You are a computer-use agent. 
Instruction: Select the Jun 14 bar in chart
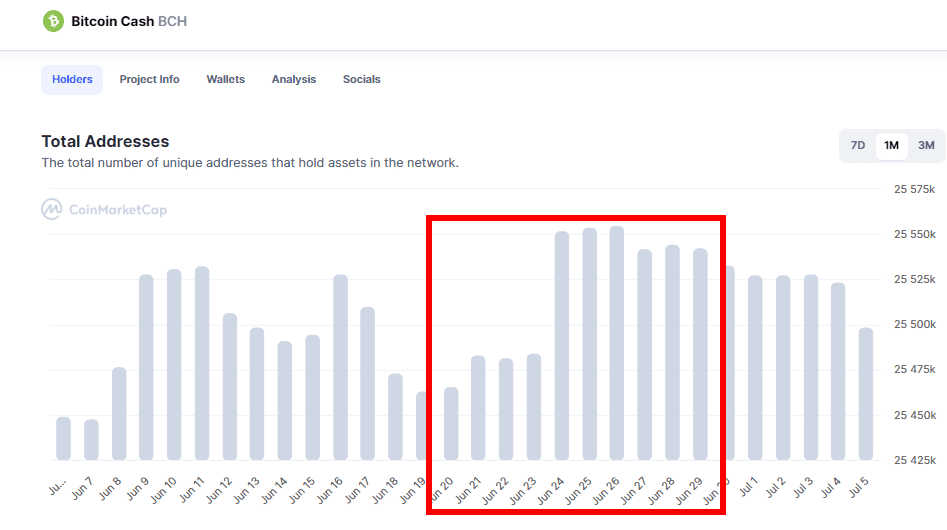tap(284, 400)
